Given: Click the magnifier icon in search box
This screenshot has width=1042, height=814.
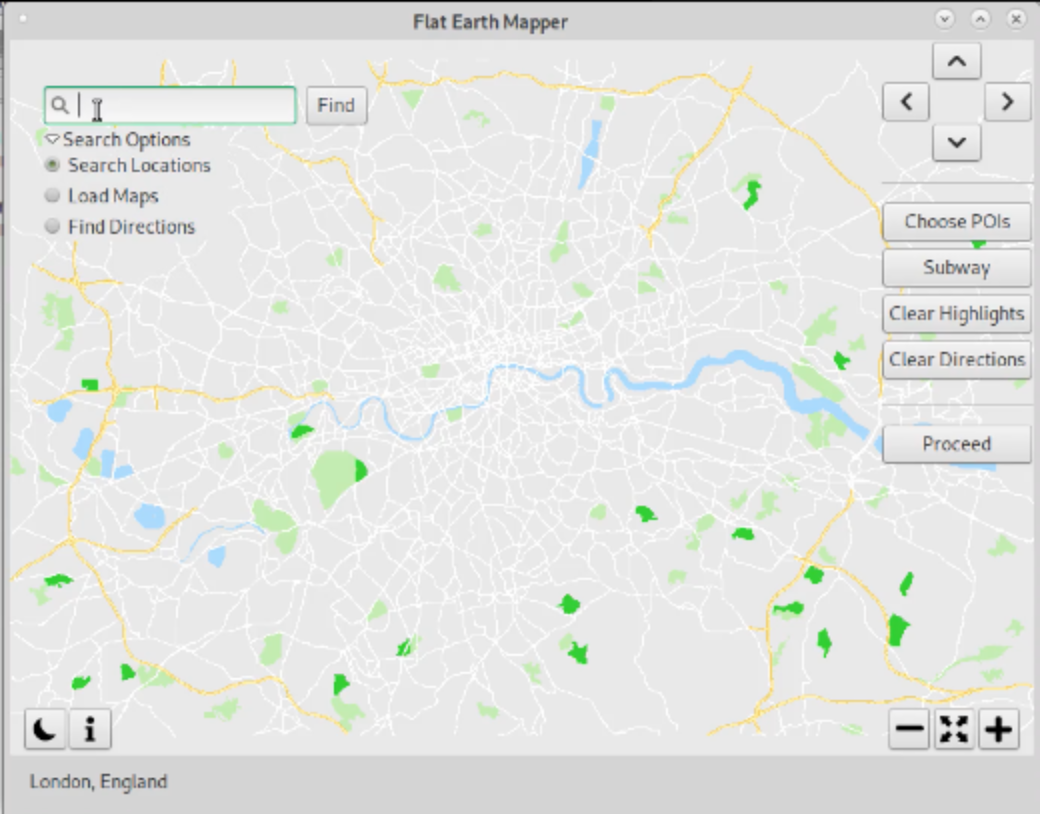Looking at the screenshot, I should pos(62,105).
